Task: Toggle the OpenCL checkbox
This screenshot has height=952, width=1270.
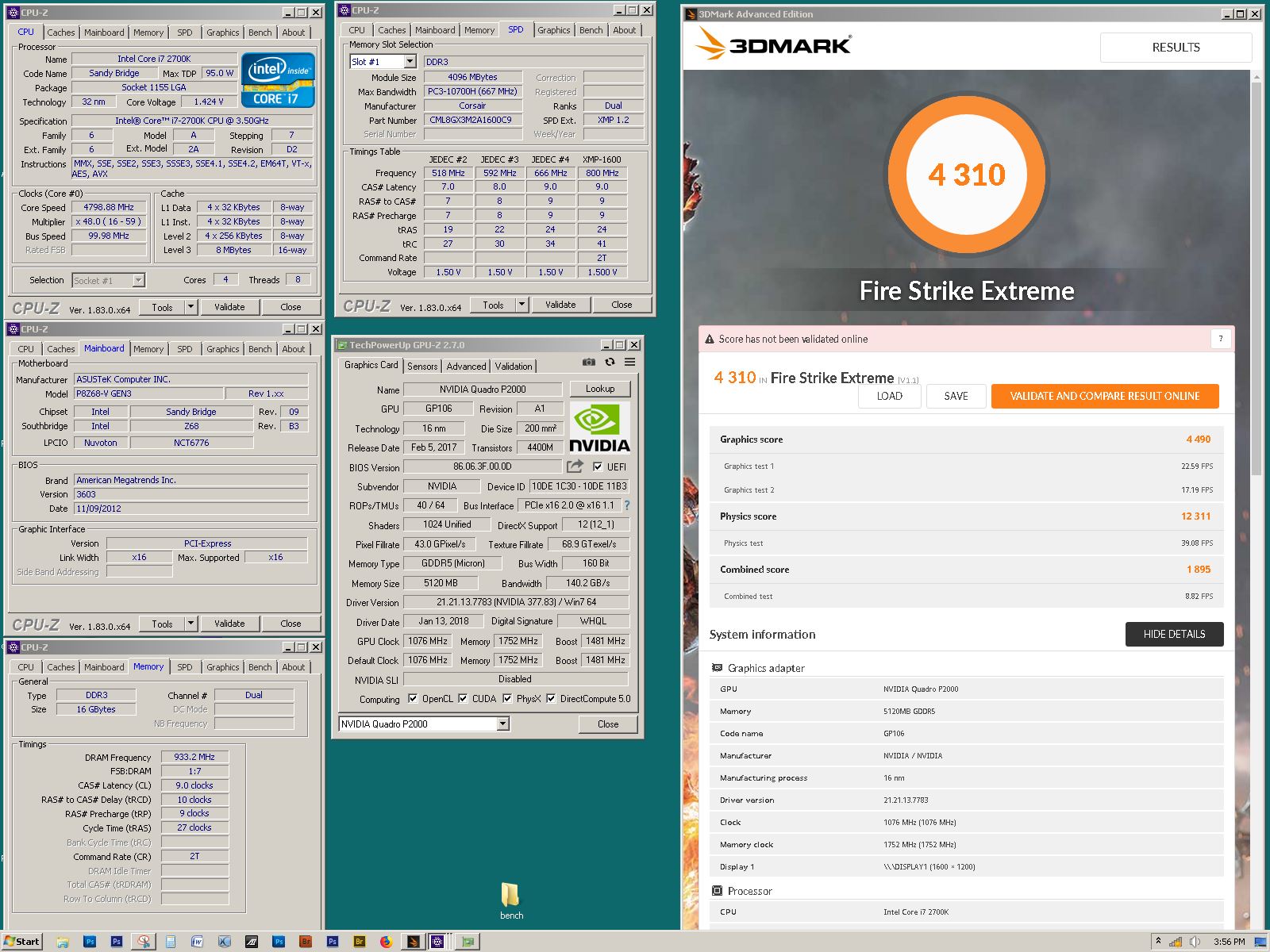Action: coord(413,699)
